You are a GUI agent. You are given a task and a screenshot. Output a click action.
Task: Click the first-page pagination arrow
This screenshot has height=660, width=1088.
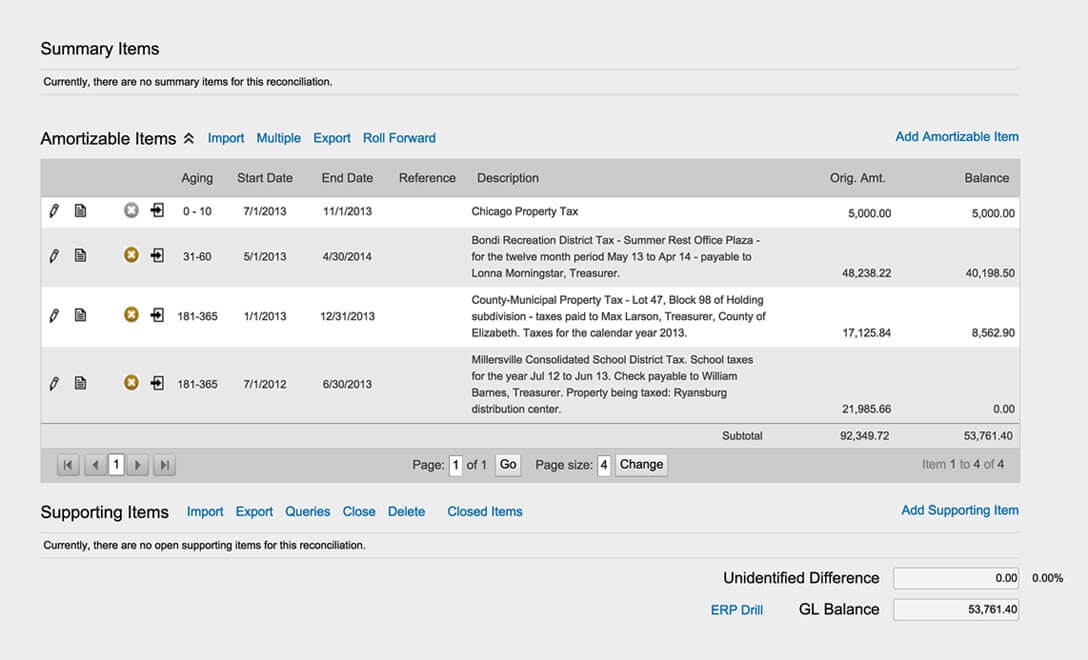click(x=68, y=464)
